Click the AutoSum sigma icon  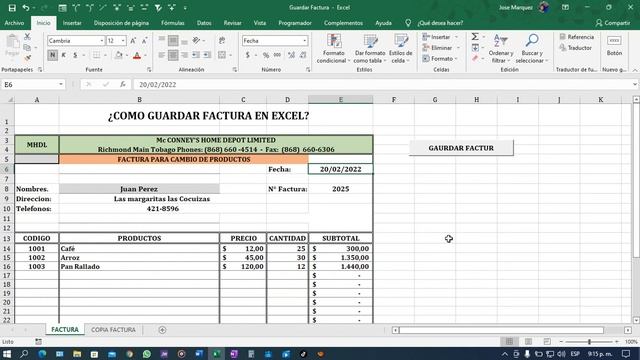tap(475, 37)
